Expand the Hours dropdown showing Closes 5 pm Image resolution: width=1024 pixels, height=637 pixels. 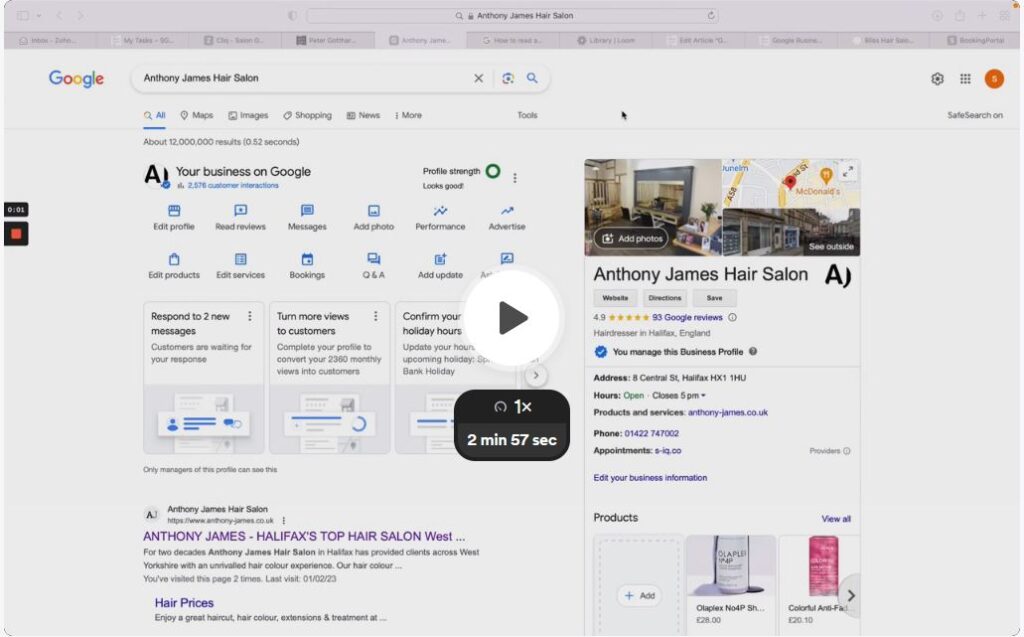[679, 395]
